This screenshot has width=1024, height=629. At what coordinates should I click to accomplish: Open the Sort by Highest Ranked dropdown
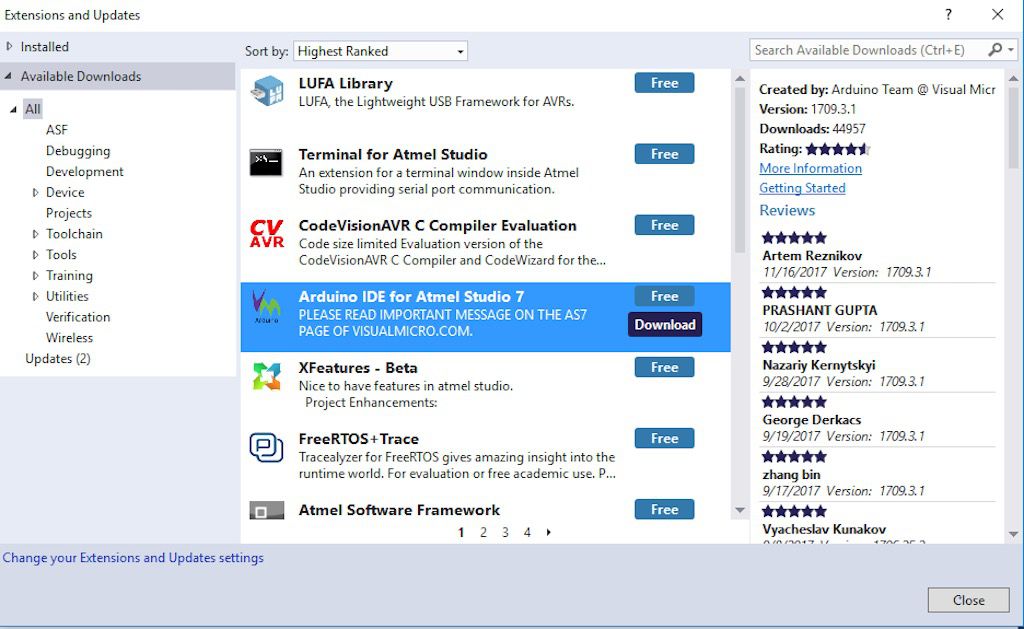pos(380,51)
